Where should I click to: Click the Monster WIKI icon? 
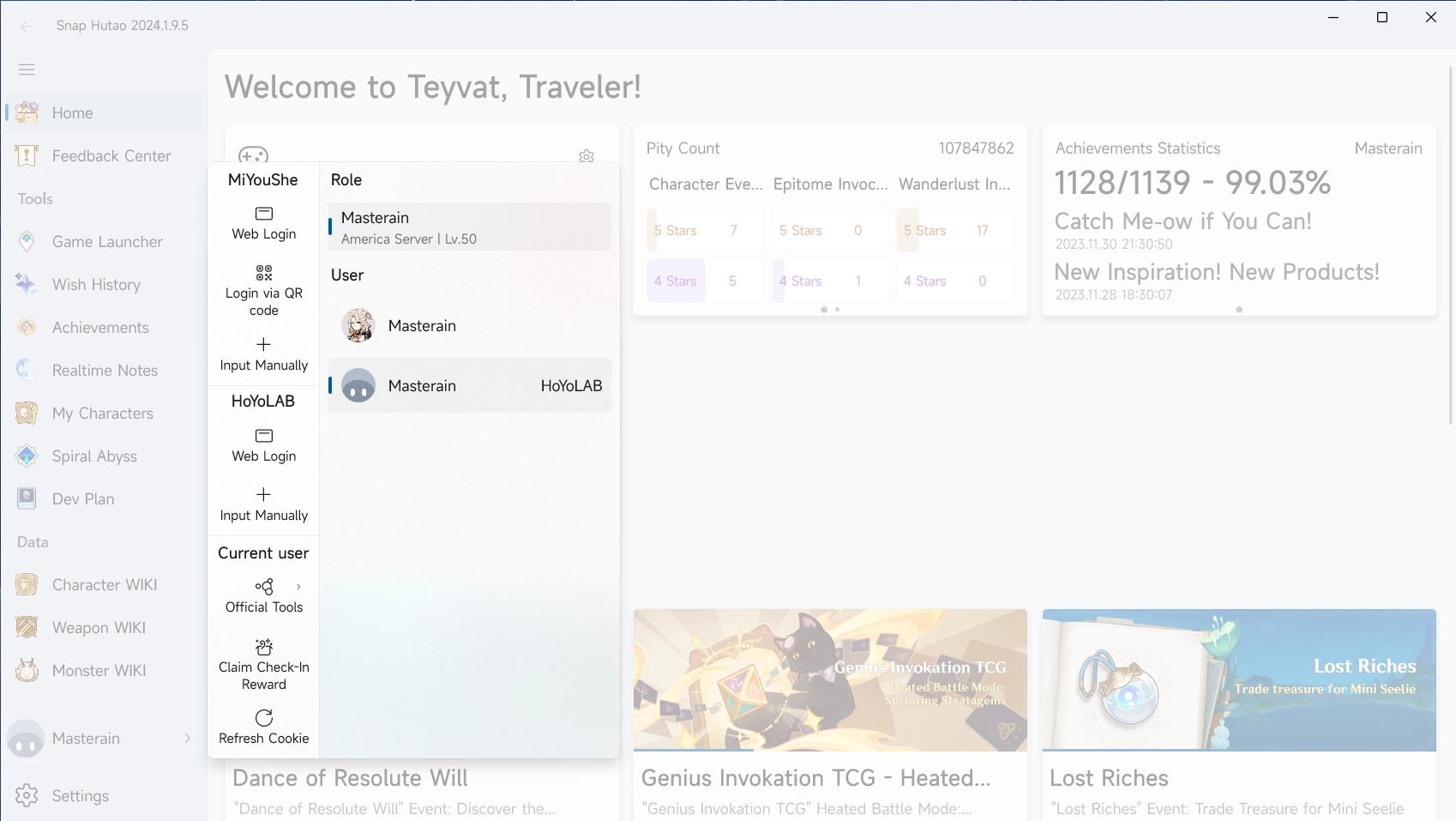27,670
